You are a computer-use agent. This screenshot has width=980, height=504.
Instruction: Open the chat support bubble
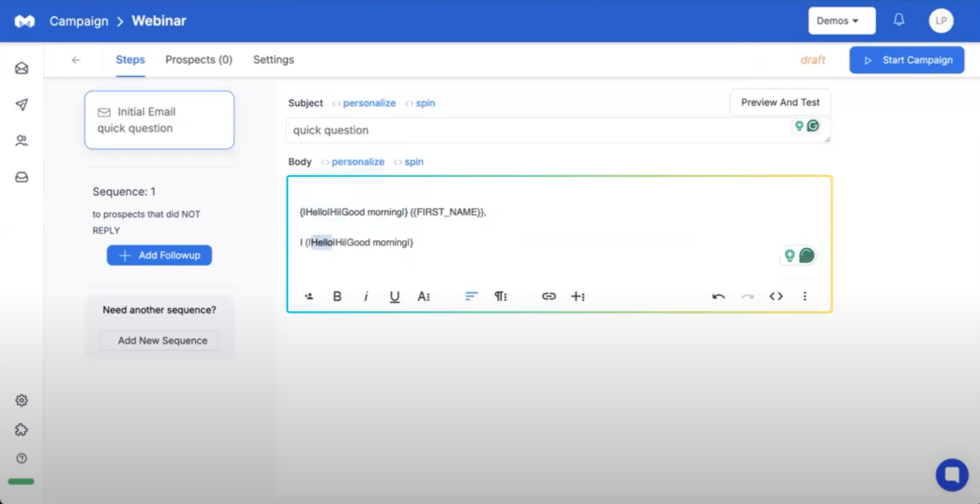click(951, 474)
